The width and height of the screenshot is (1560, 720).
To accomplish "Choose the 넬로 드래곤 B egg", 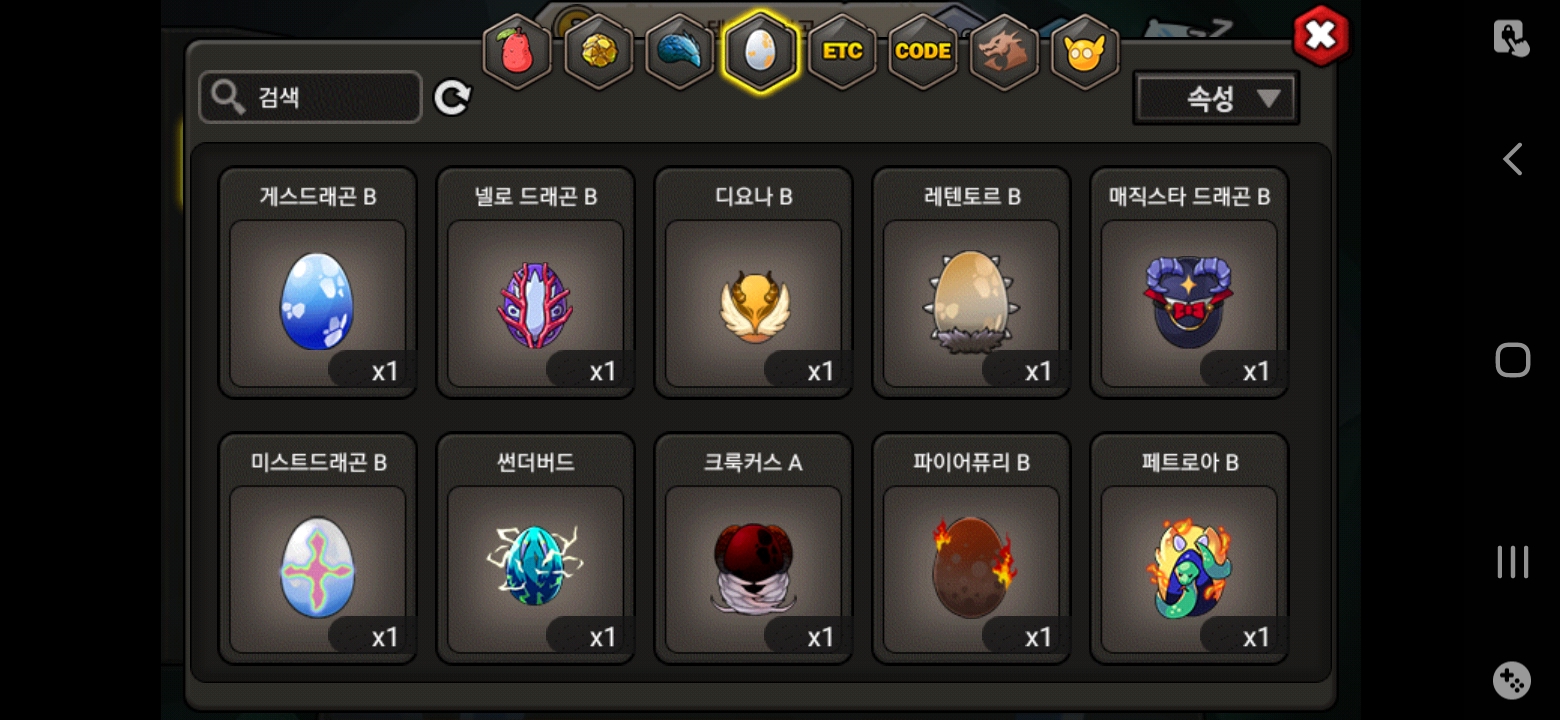I will (536, 283).
